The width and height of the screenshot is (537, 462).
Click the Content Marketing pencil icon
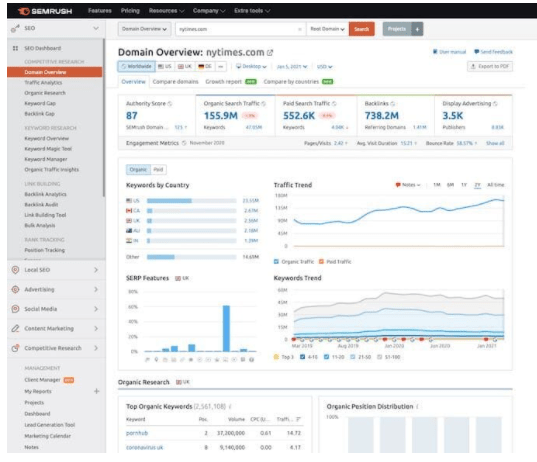tap(15, 328)
